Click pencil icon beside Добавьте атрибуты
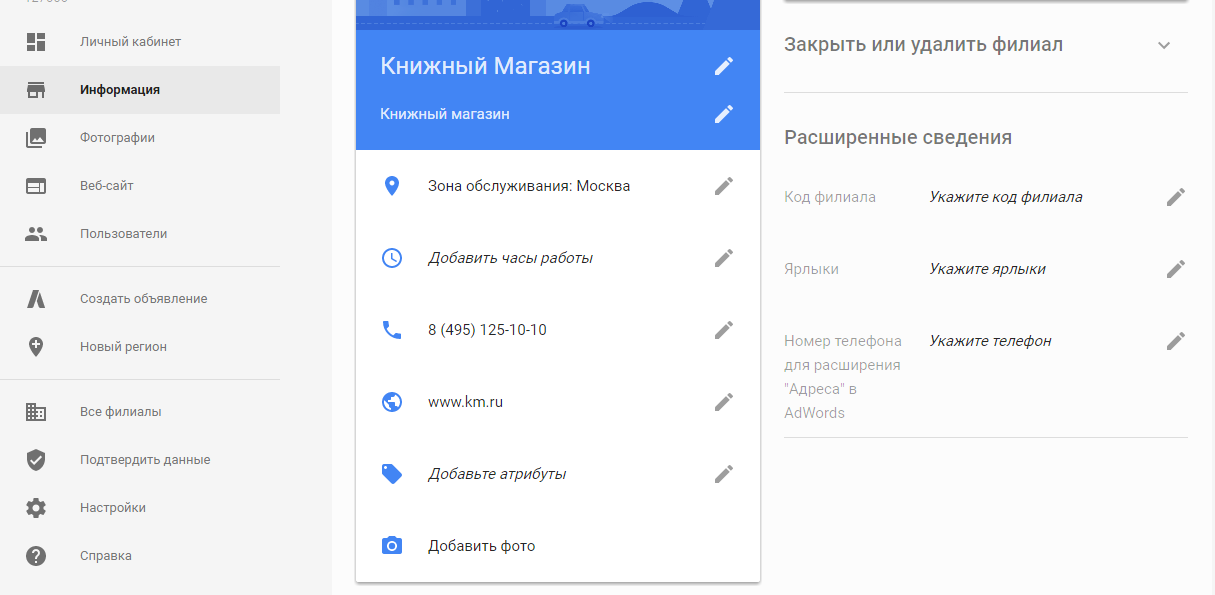This screenshot has height=595, width=1215. (724, 474)
